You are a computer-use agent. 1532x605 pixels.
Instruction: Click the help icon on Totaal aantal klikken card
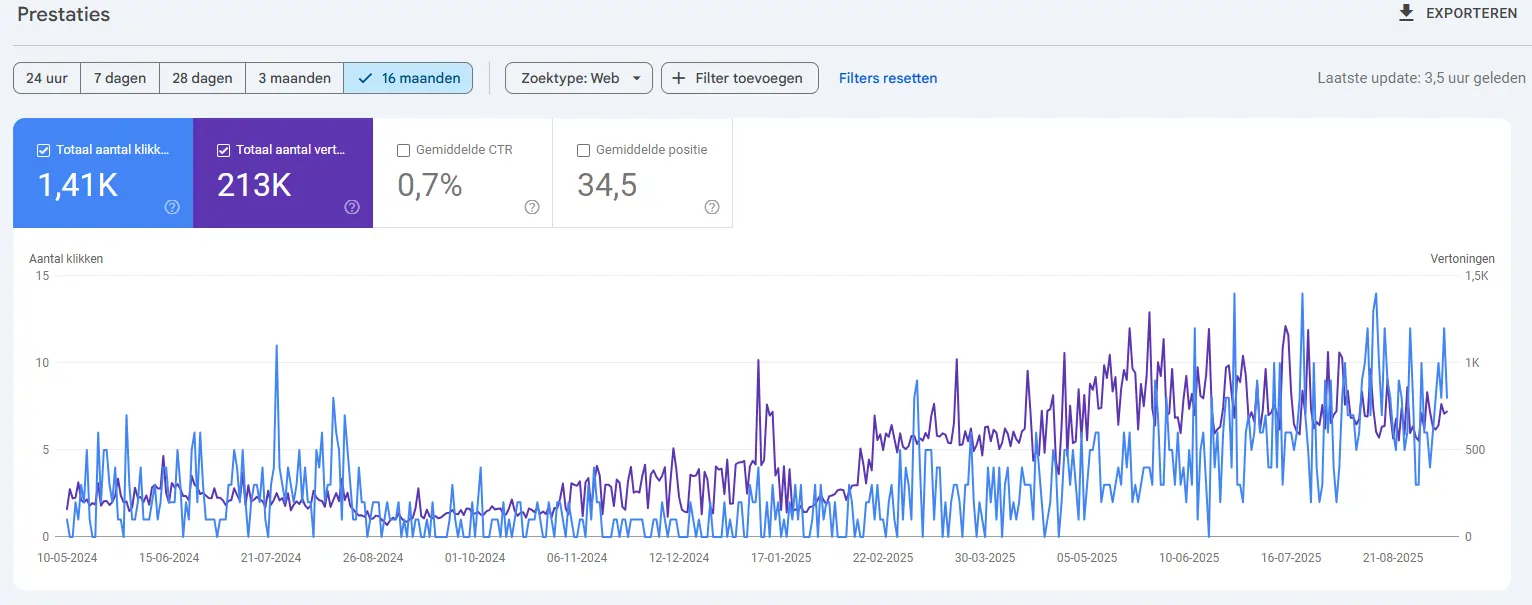pyautogui.click(x=171, y=207)
